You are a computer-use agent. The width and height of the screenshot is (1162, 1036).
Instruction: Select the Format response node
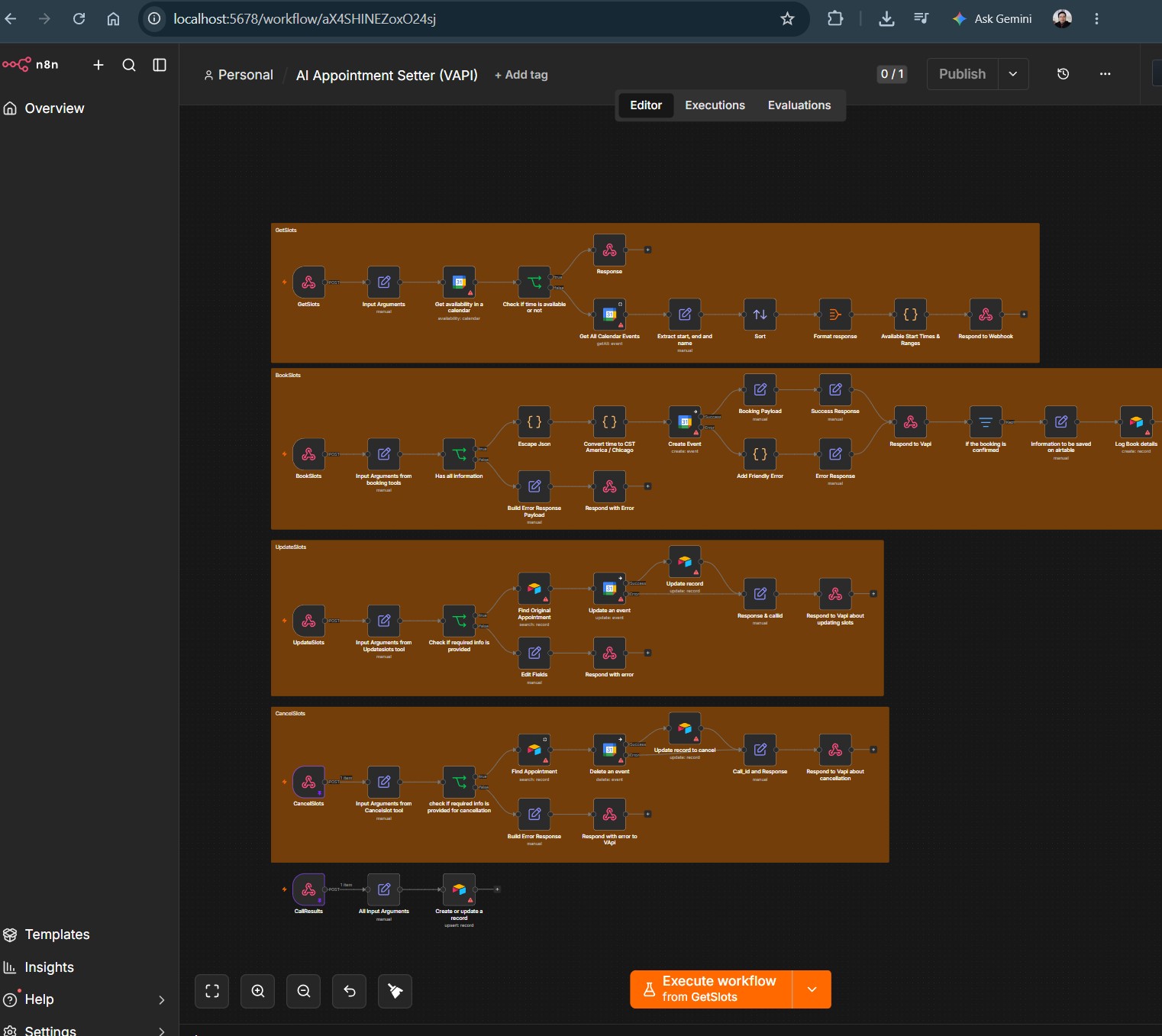(835, 315)
